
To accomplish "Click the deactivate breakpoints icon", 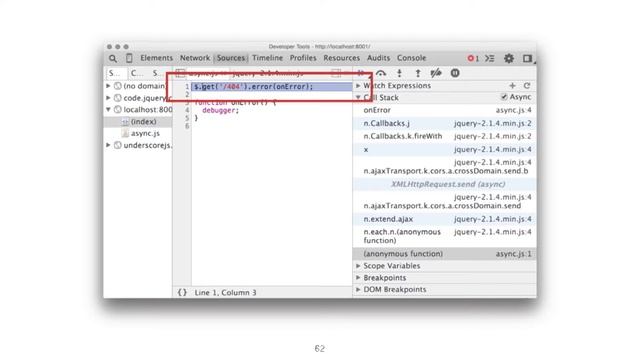I will (x=436, y=73).
